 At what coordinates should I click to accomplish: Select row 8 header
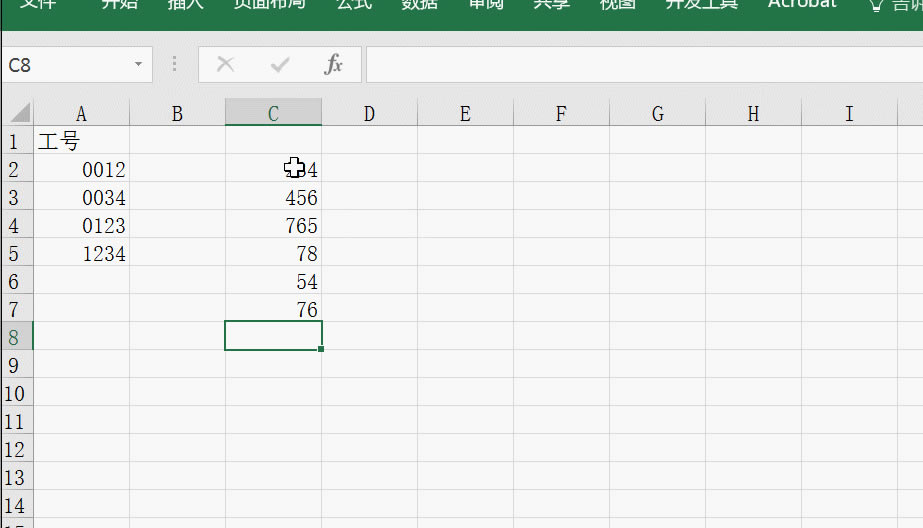(17, 337)
